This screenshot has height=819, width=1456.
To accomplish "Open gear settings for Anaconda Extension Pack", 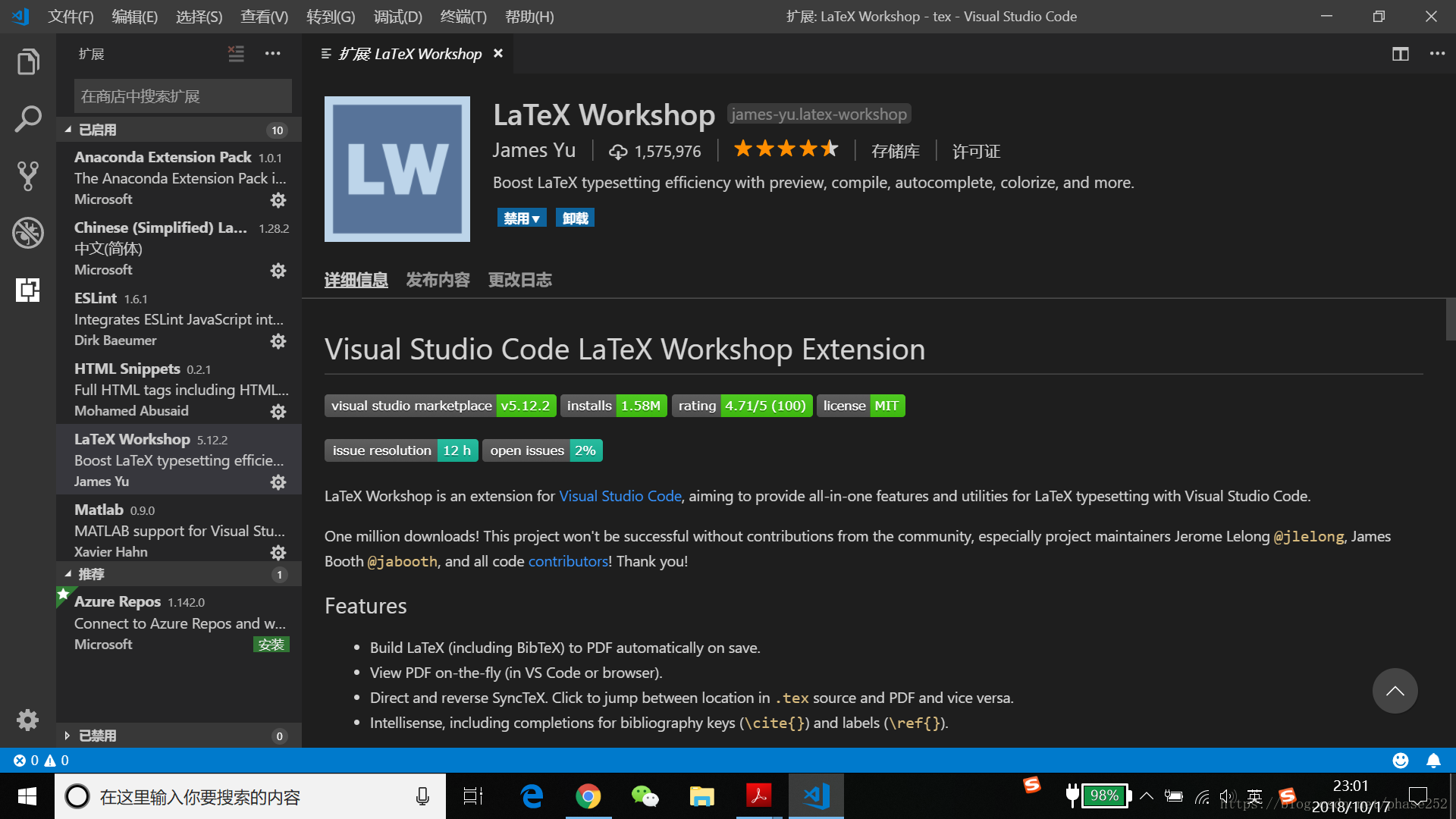I will tap(278, 200).
